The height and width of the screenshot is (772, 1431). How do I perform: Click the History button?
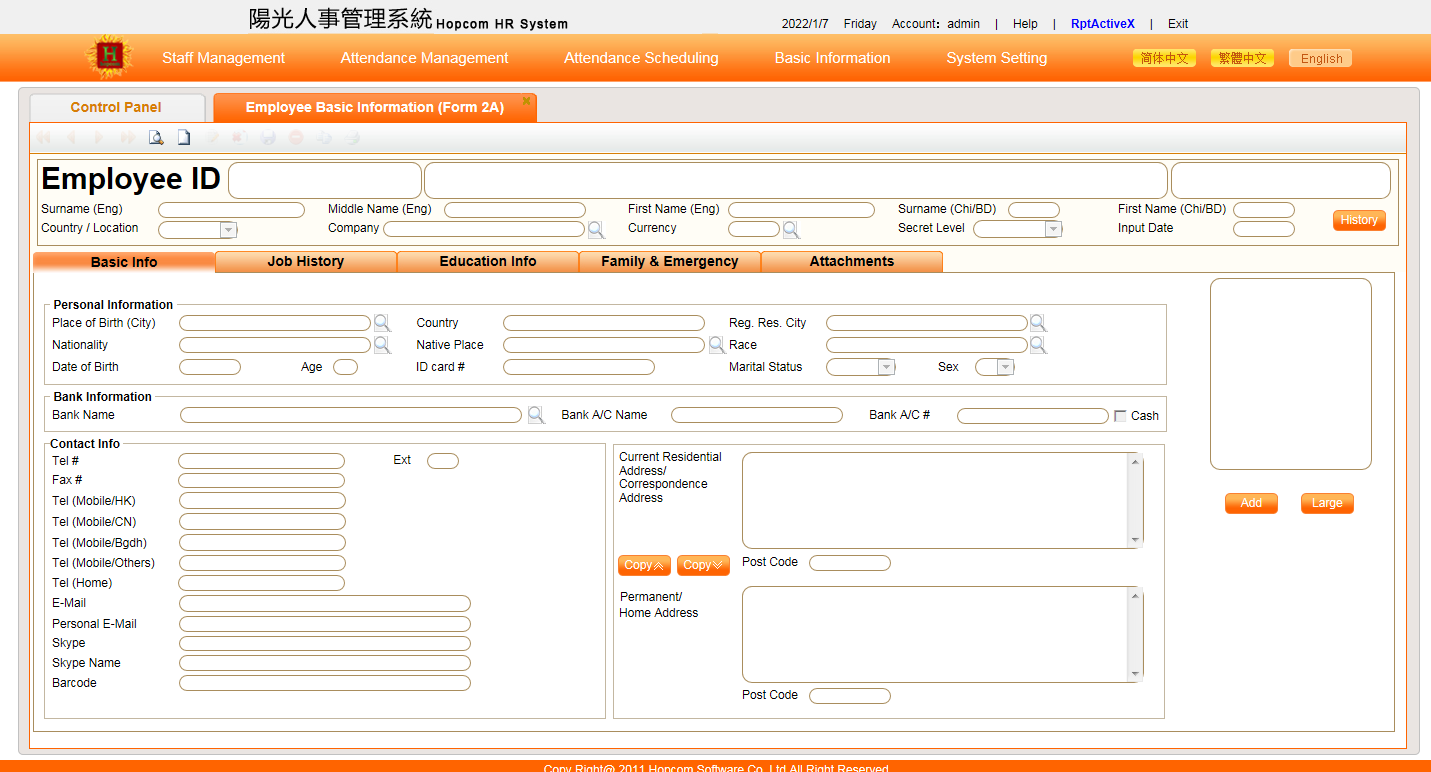(1358, 220)
